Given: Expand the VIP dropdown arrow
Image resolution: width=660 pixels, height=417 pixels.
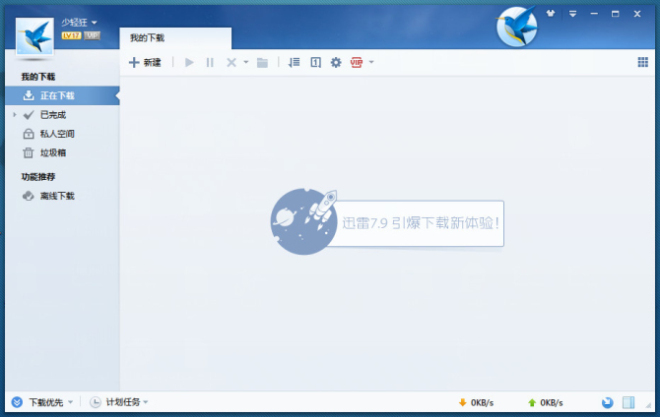Looking at the screenshot, I should [371, 62].
